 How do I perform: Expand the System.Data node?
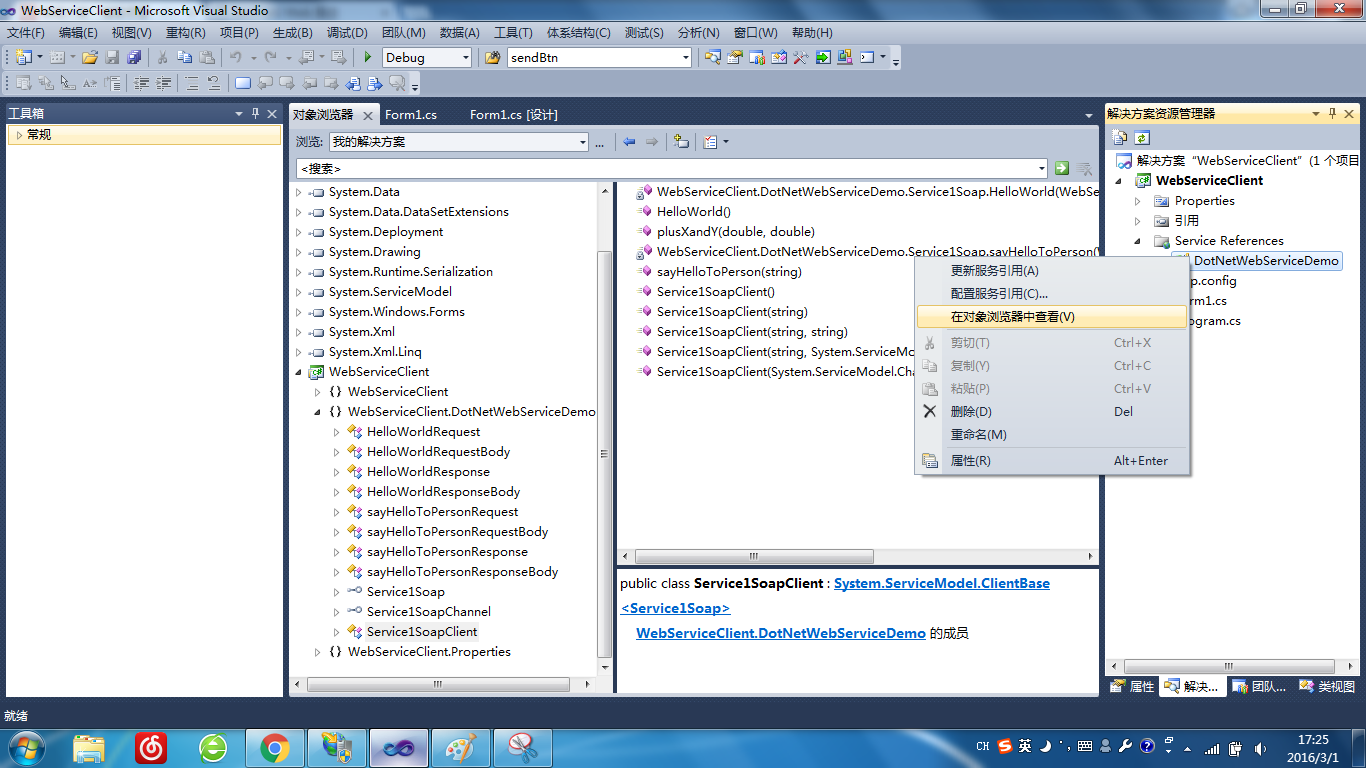298,192
